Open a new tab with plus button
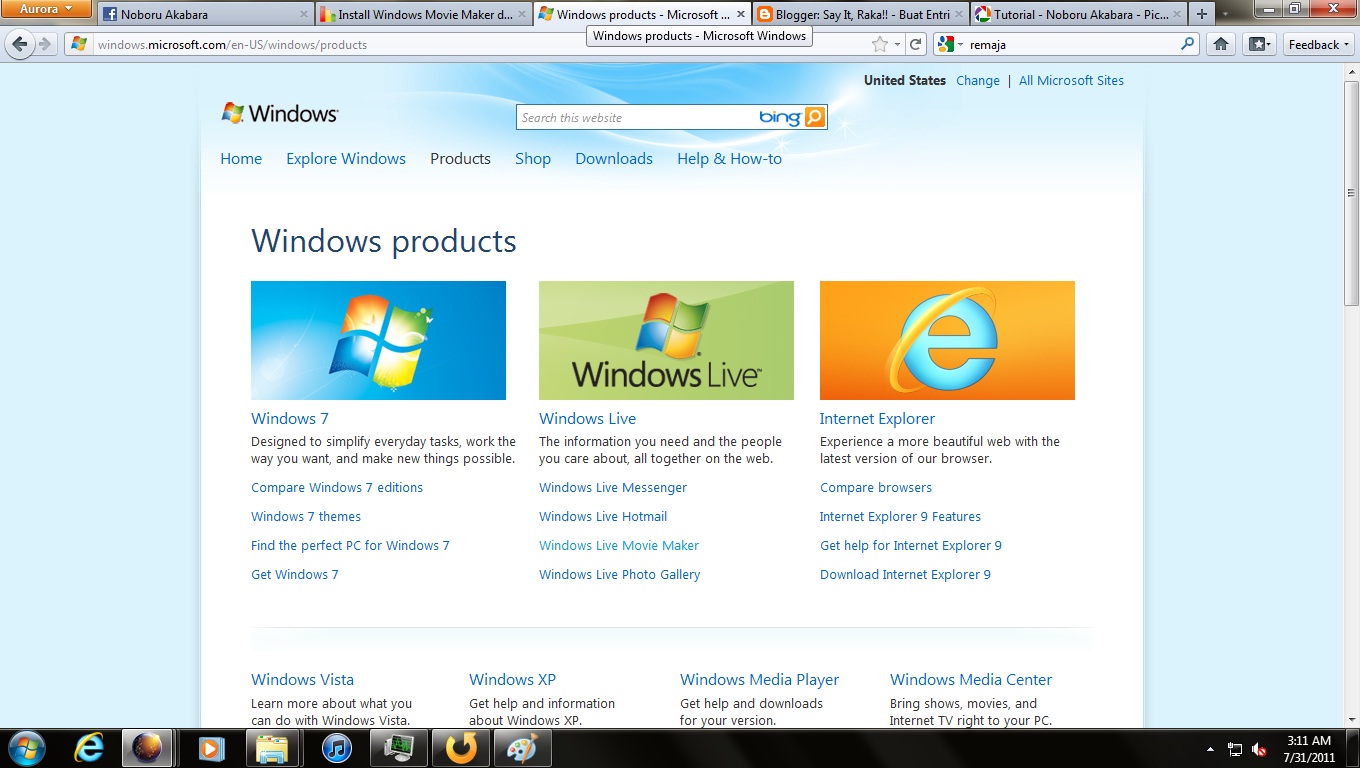This screenshot has width=1360, height=768. (1202, 14)
